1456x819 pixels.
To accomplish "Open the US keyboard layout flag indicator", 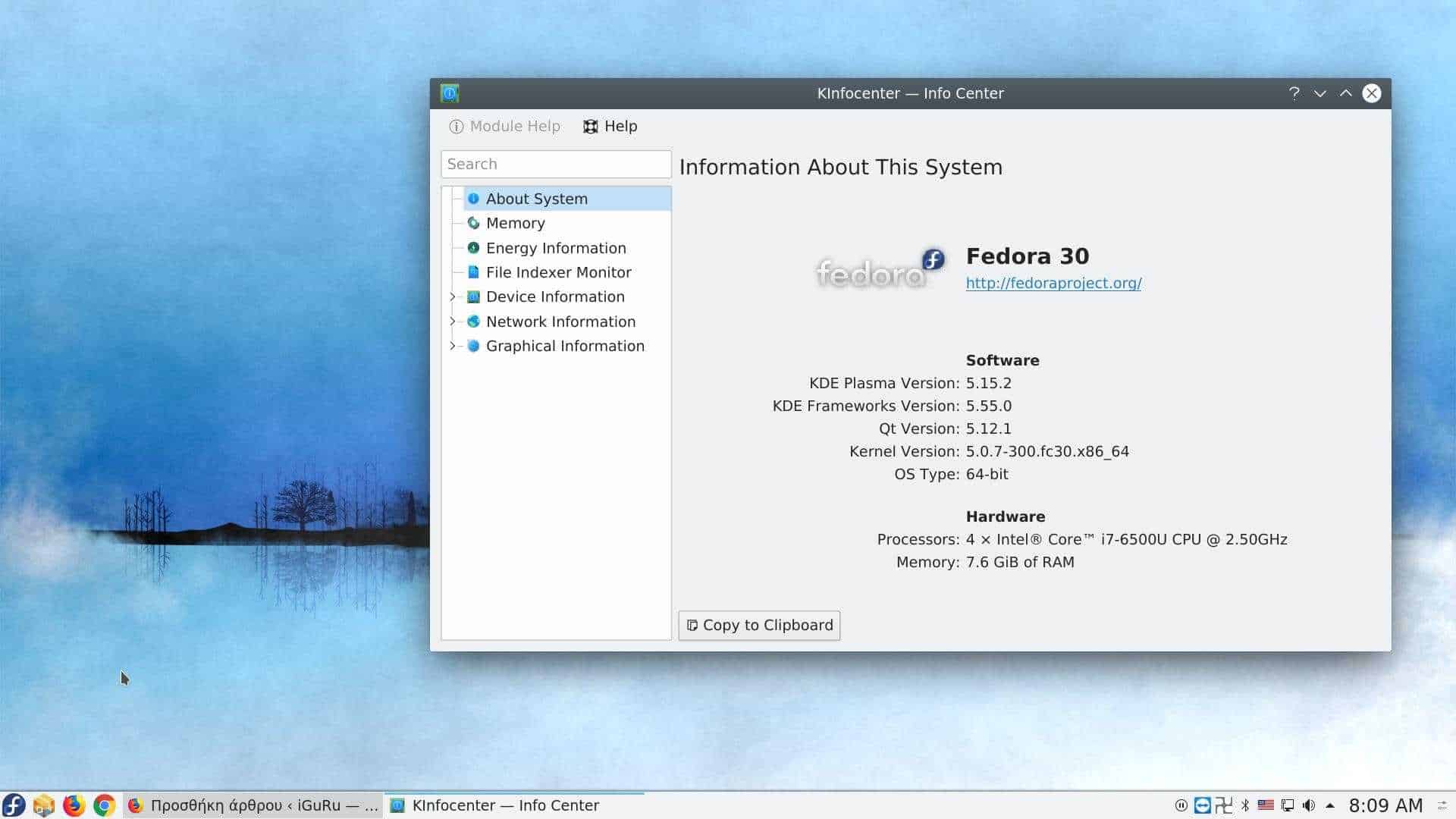I will click(1266, 805).
